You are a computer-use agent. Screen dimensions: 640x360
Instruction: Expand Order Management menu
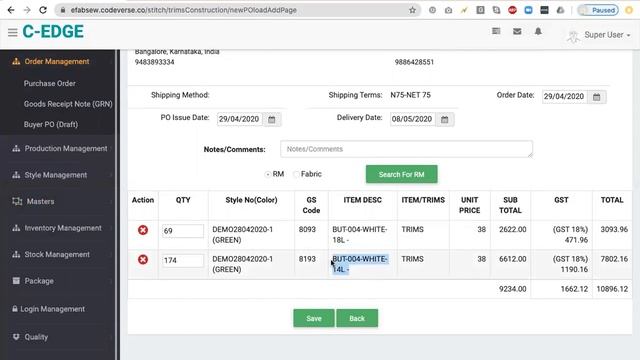58,62
